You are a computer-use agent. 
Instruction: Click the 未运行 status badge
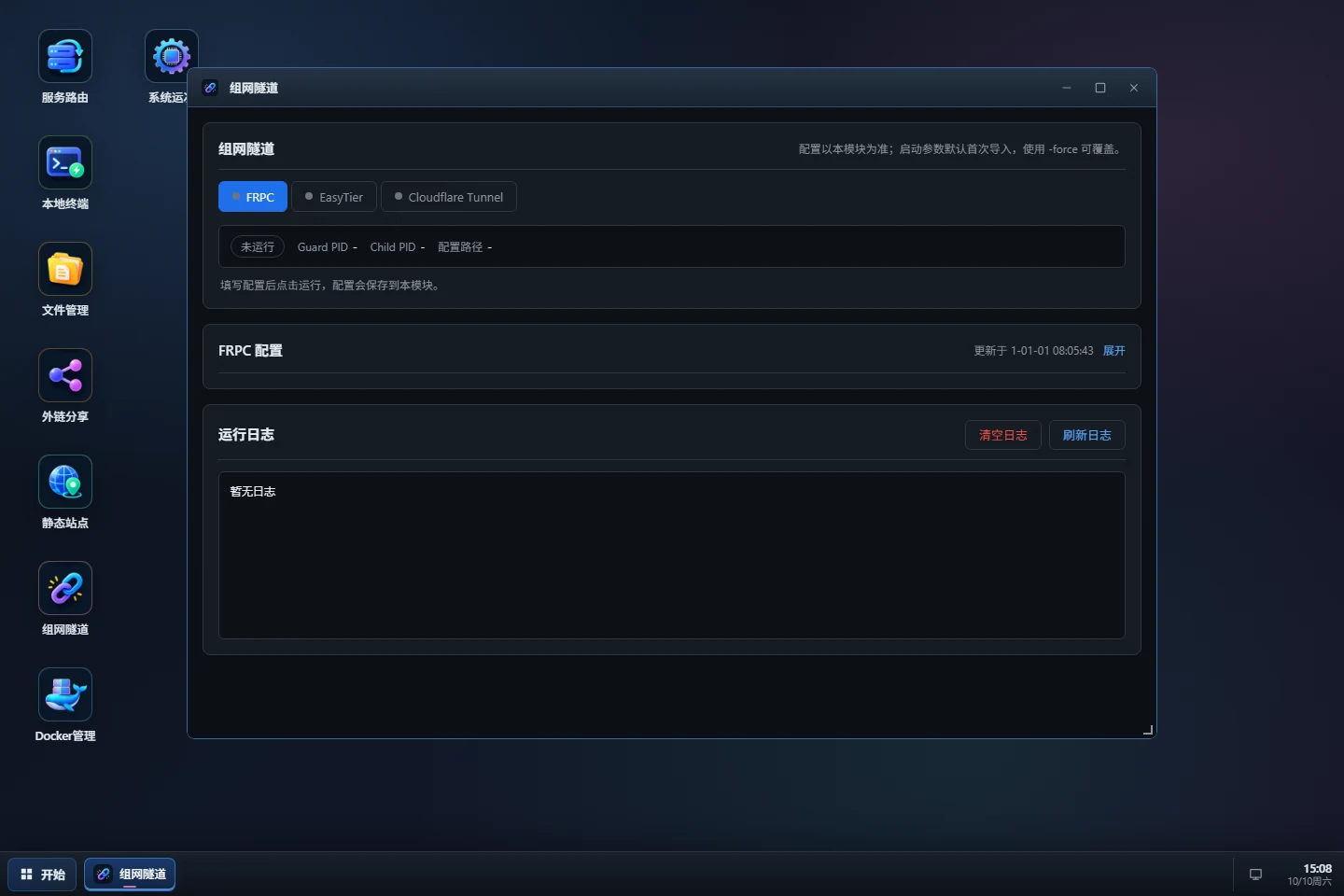coord(258,246)
